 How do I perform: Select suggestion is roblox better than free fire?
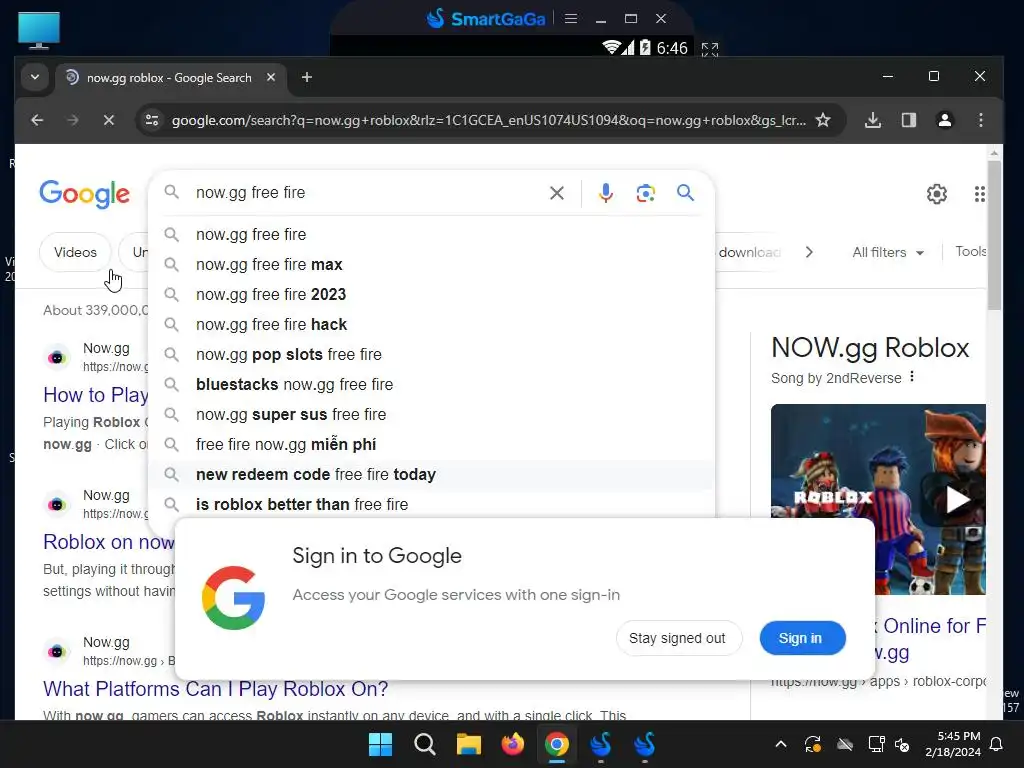tap(431, 505)
